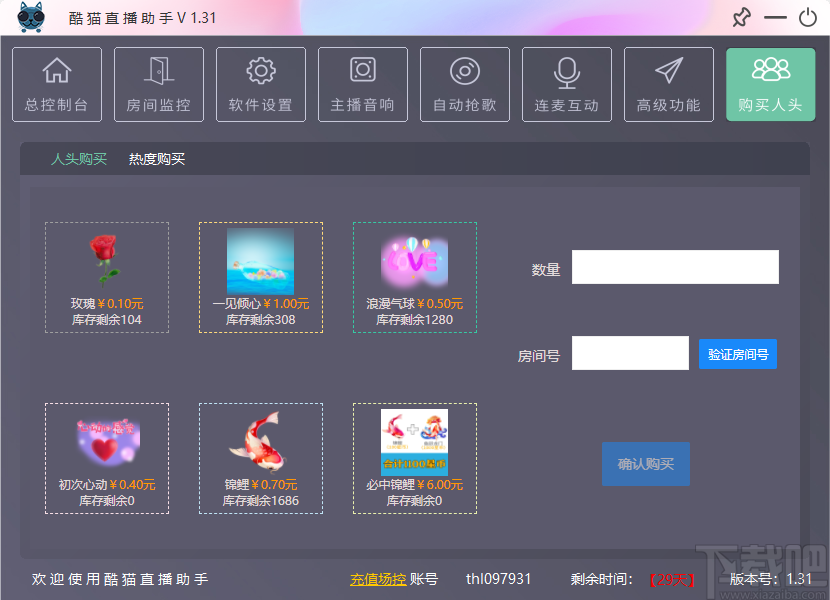This screenshot has width=830, height=600.
Task: Click the 欢迎使用酷猫直播助手 status text
Action: pyautogui.click(x=120, y=579)
